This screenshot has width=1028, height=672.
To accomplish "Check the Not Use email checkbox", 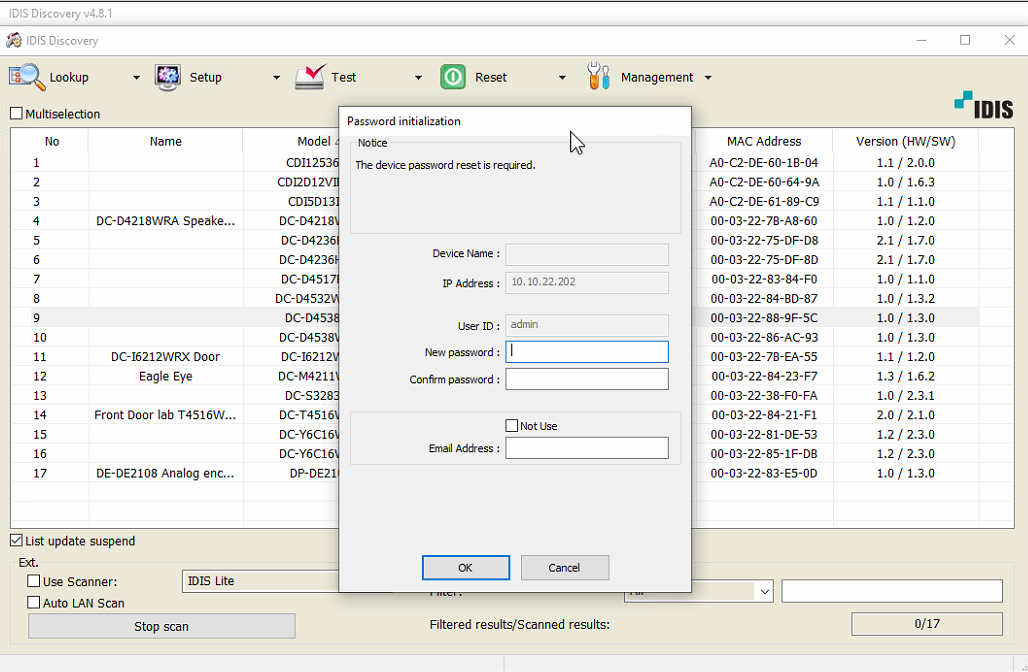I will click(x=511, y=425).
